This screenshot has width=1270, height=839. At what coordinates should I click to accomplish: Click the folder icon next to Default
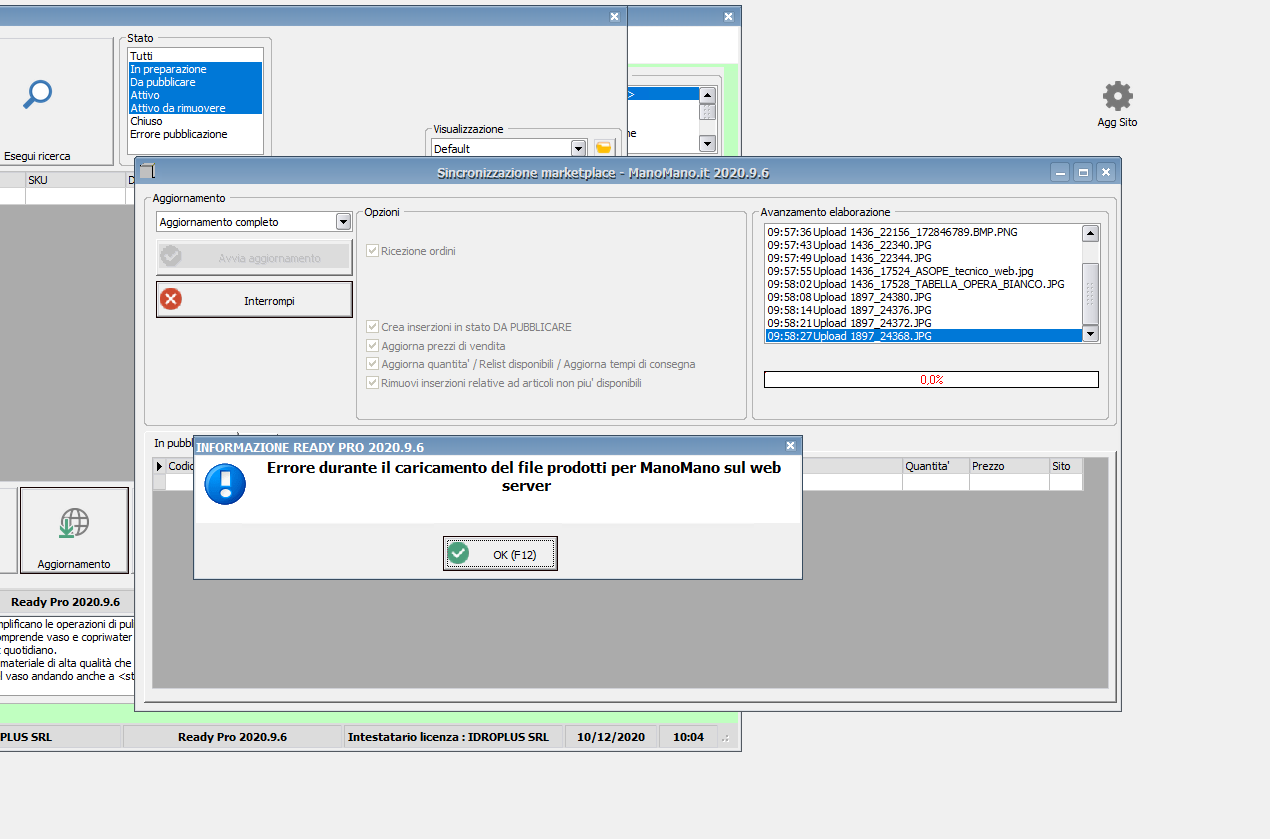coord(604,148)
